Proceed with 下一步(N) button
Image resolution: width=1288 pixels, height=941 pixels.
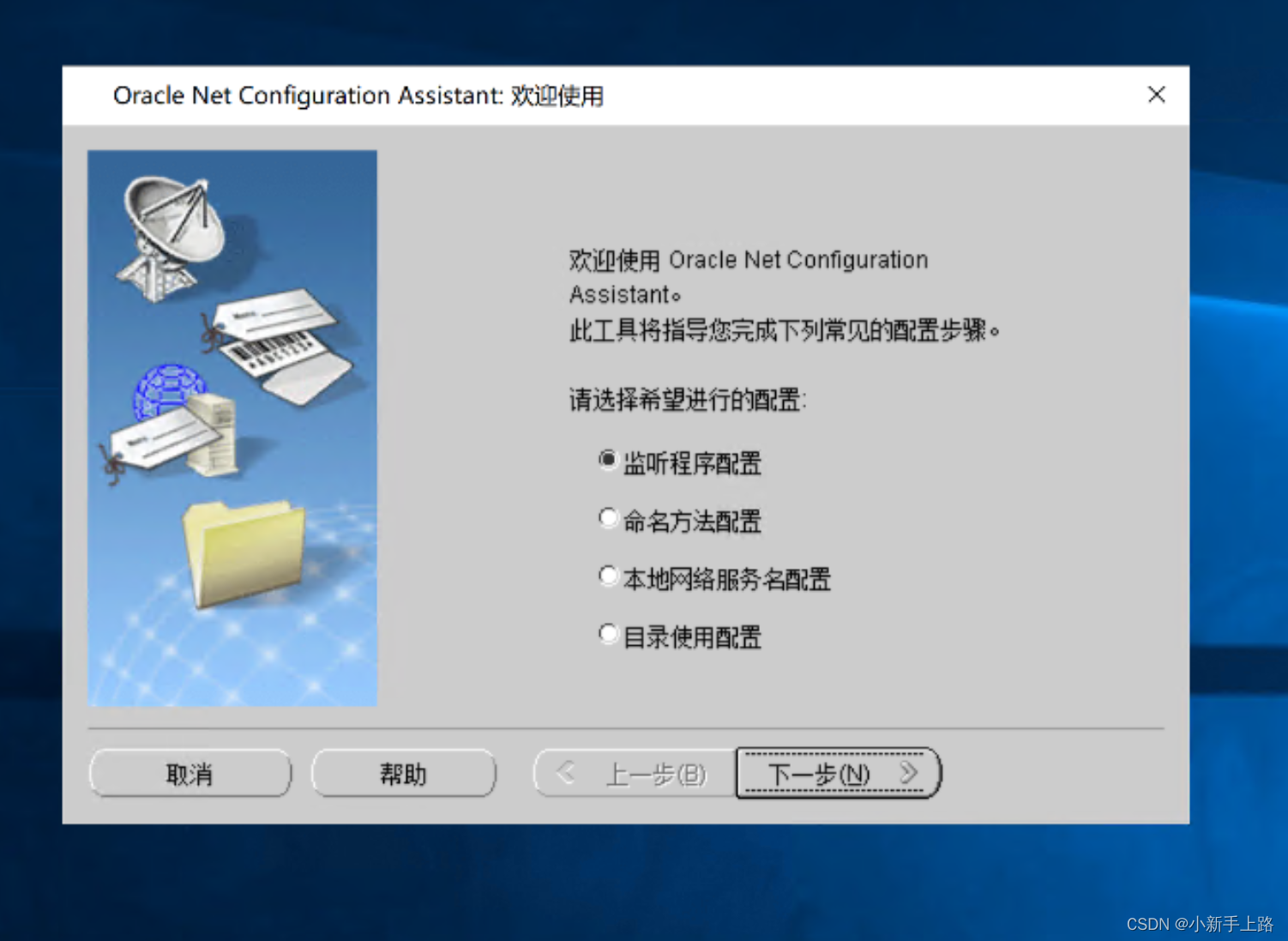click(x=839, y=774)
